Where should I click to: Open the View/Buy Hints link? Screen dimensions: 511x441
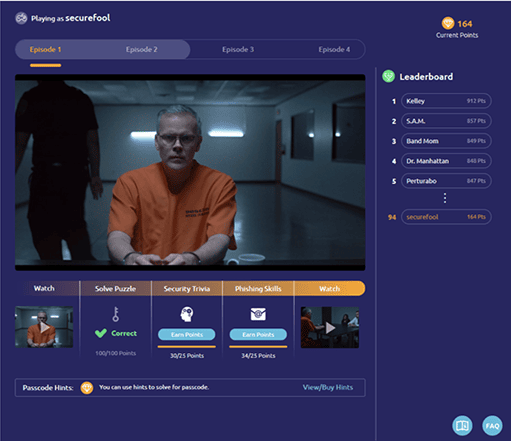[x=328, y=387]
